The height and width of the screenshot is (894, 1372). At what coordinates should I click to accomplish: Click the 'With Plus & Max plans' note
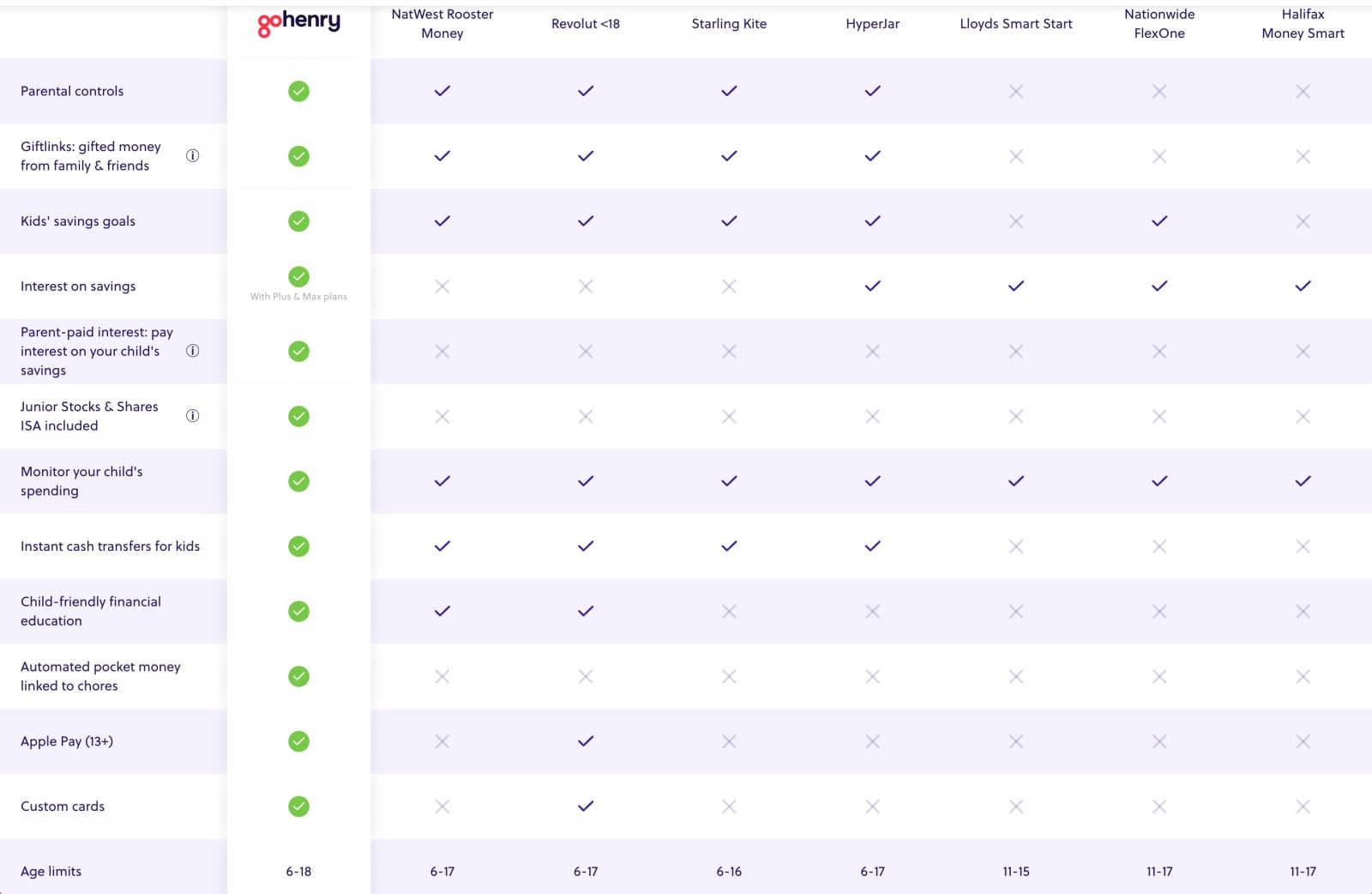[298, 297]
